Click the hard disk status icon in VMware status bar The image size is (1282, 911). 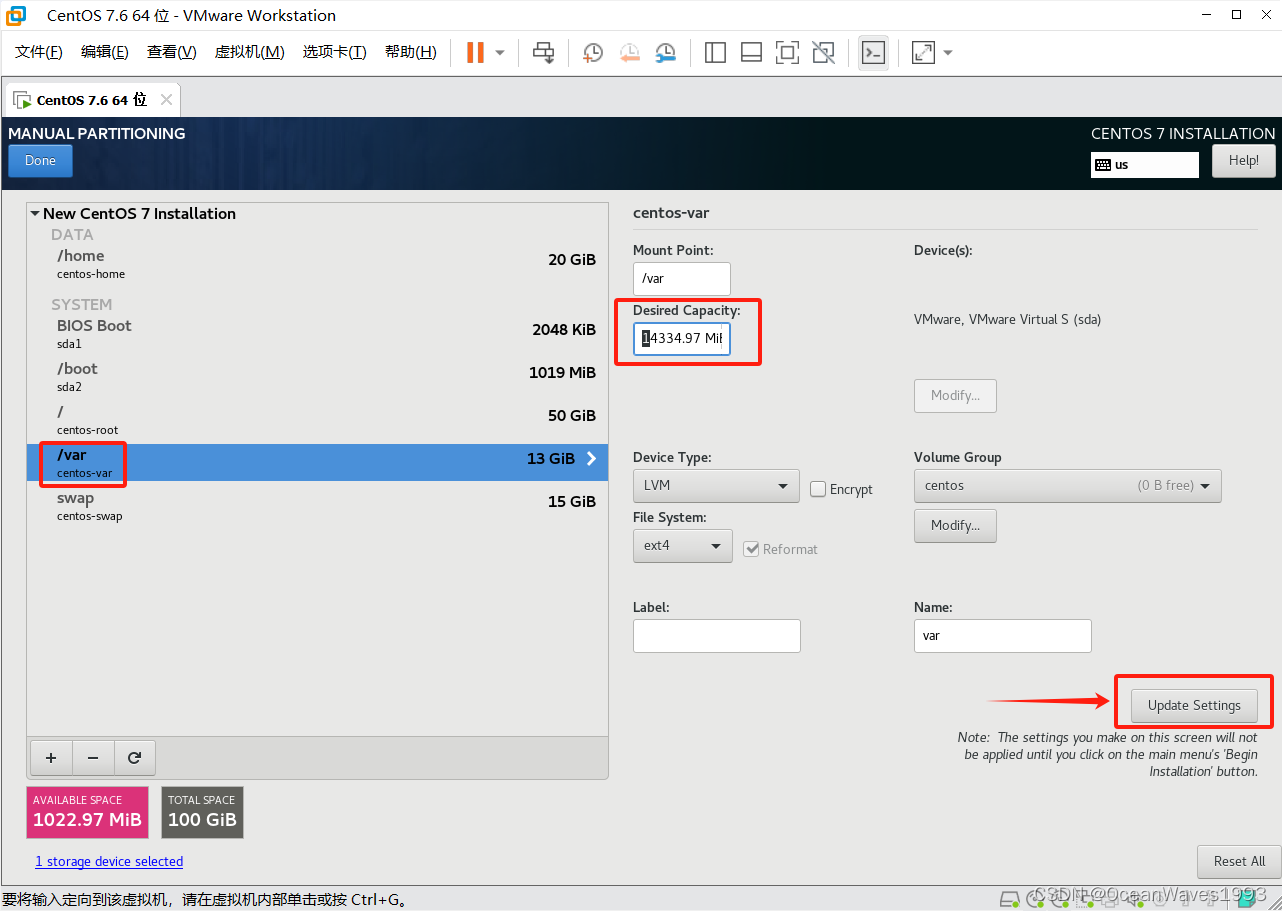click(x=1011, y=898)
